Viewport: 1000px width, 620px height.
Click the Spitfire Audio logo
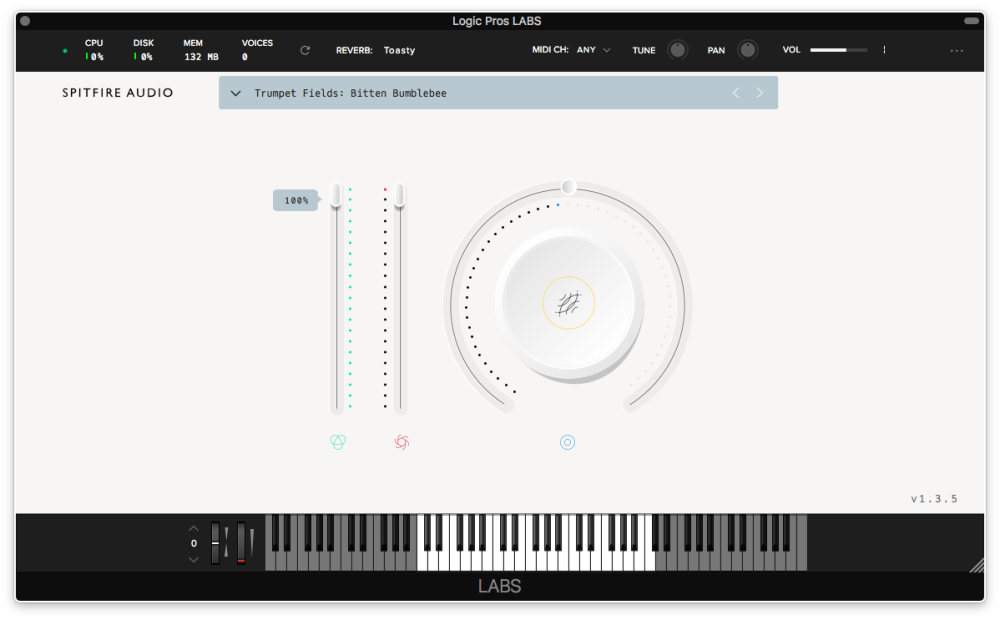[x=117, y=92]
